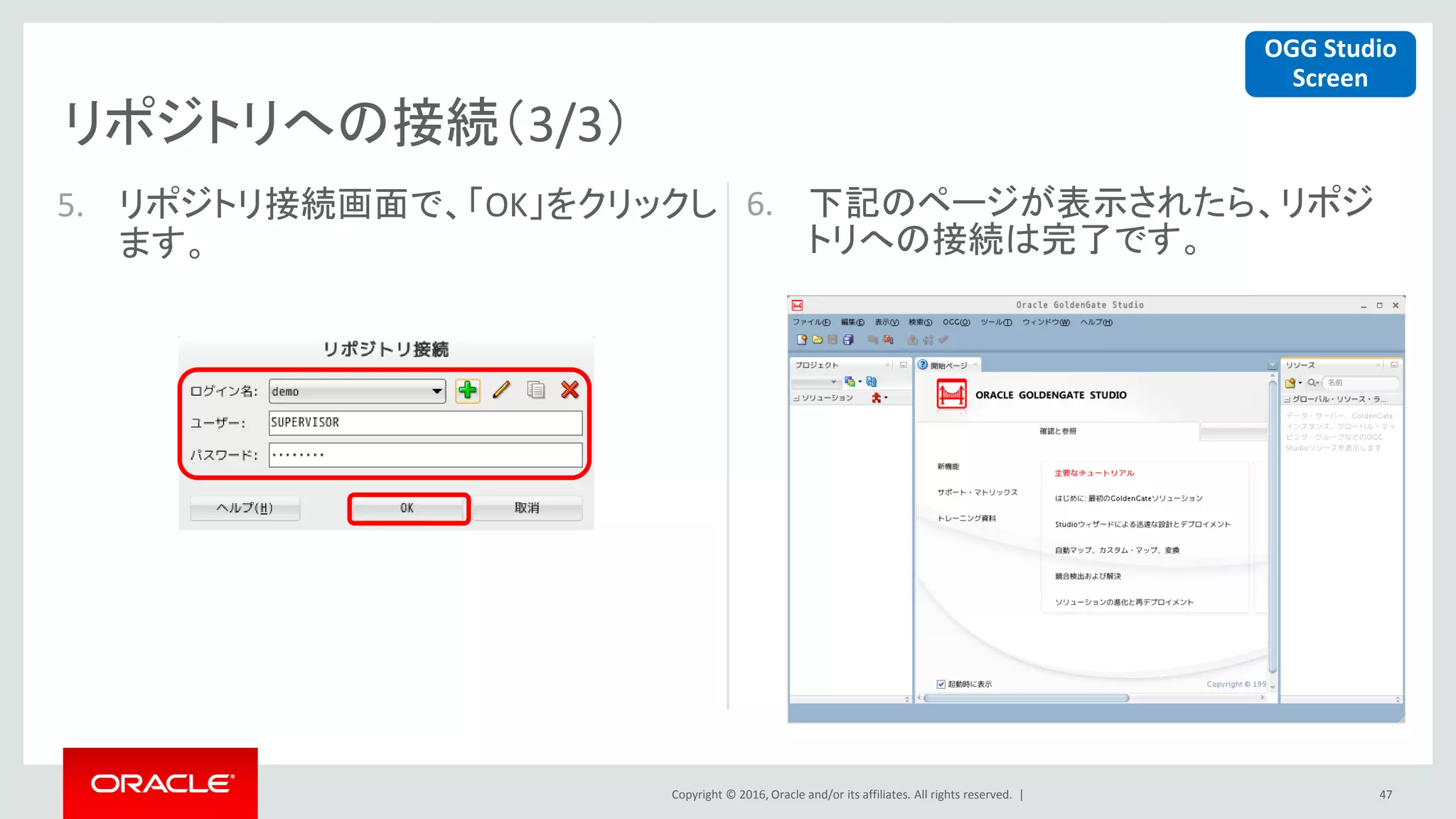This screenshot has height=819, width=1456.
Task: Open the OGG(O) menu
Action: click(x=956, y=322)
